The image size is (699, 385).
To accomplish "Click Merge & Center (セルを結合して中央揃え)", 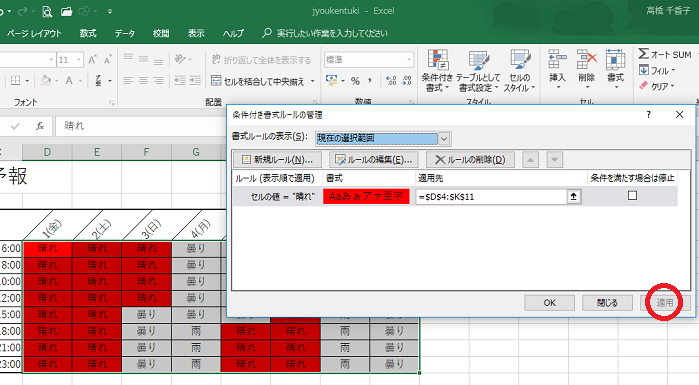I will click(x=258, y=81).
